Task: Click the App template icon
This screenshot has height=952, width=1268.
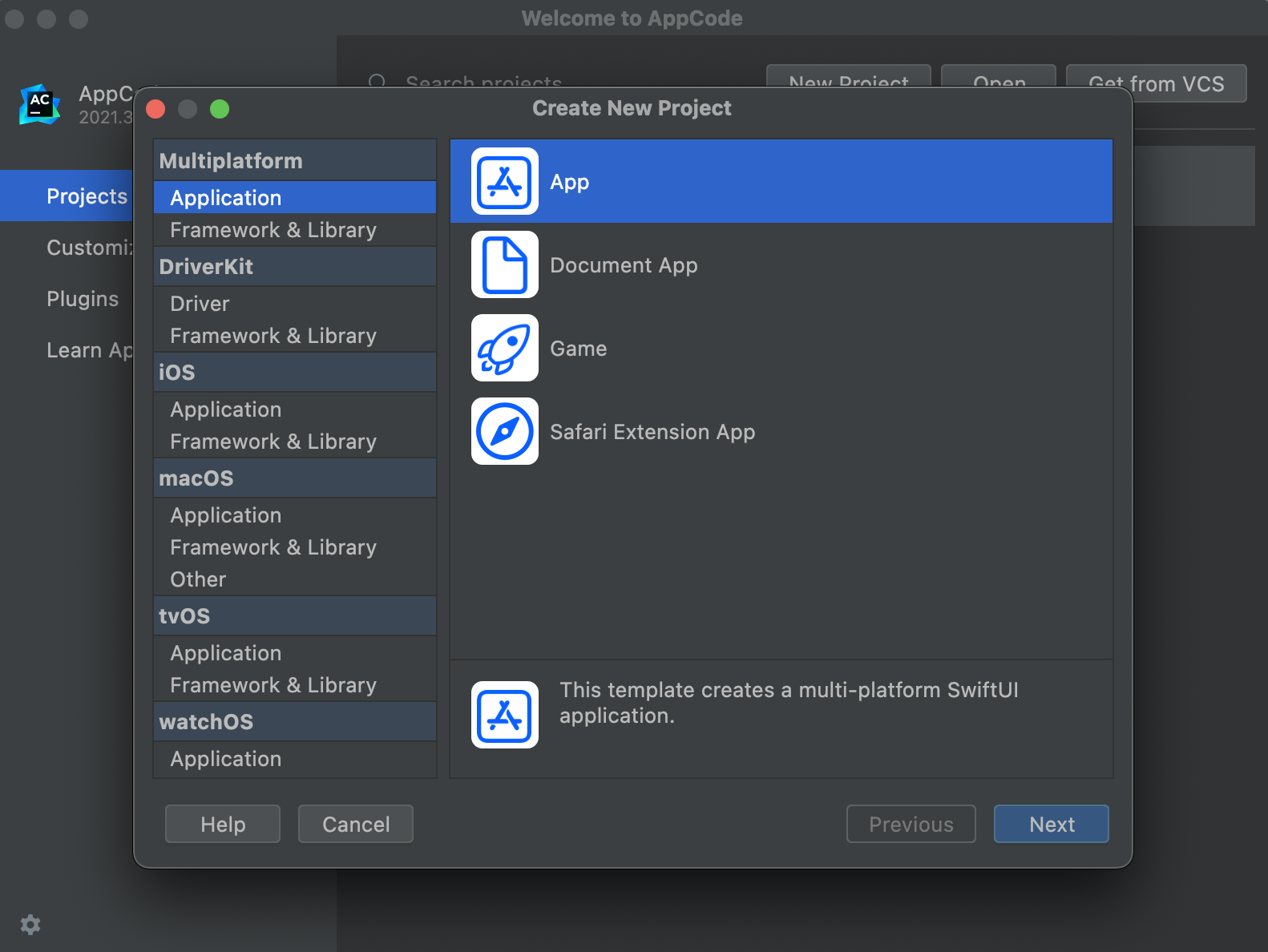Action: (505, 181)
